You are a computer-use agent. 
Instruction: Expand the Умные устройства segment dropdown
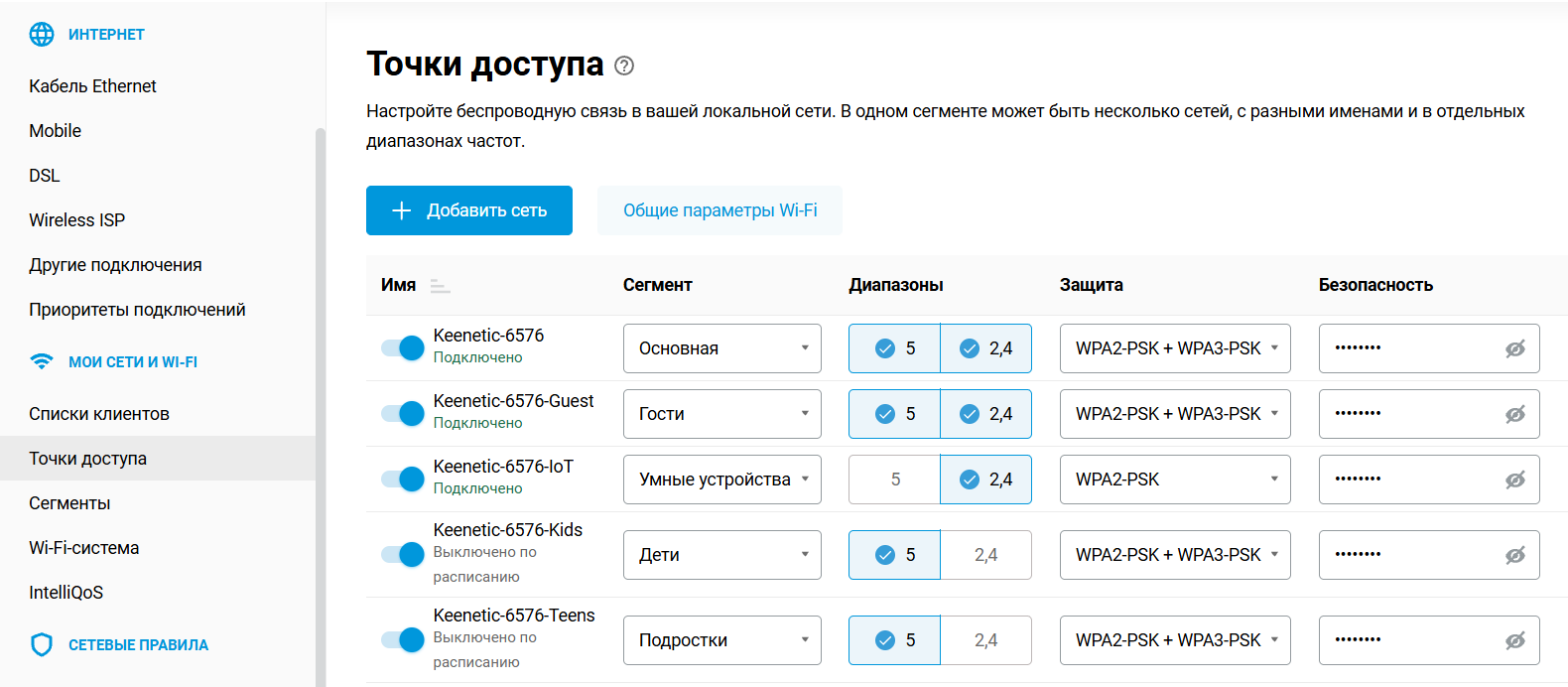(x=722, y=480)
